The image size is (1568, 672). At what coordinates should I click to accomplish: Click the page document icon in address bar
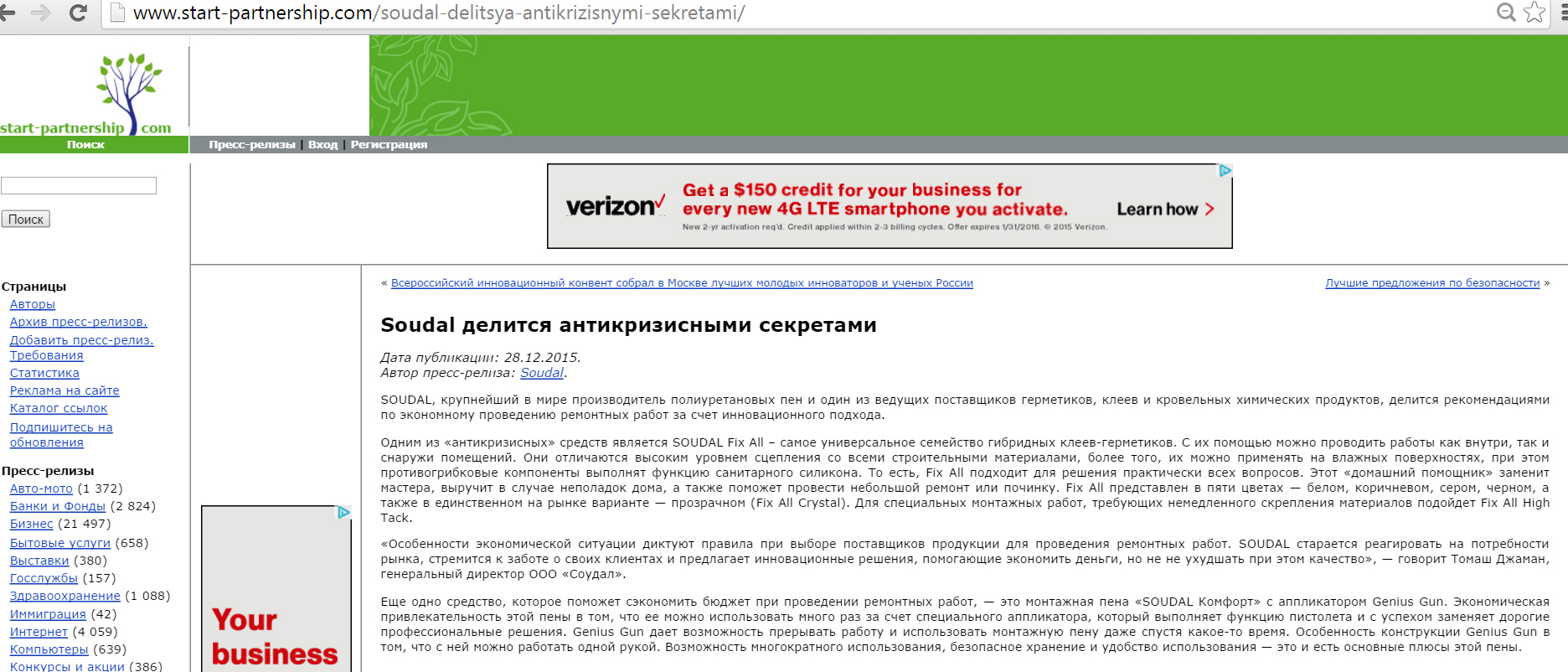tap(118, 13)
